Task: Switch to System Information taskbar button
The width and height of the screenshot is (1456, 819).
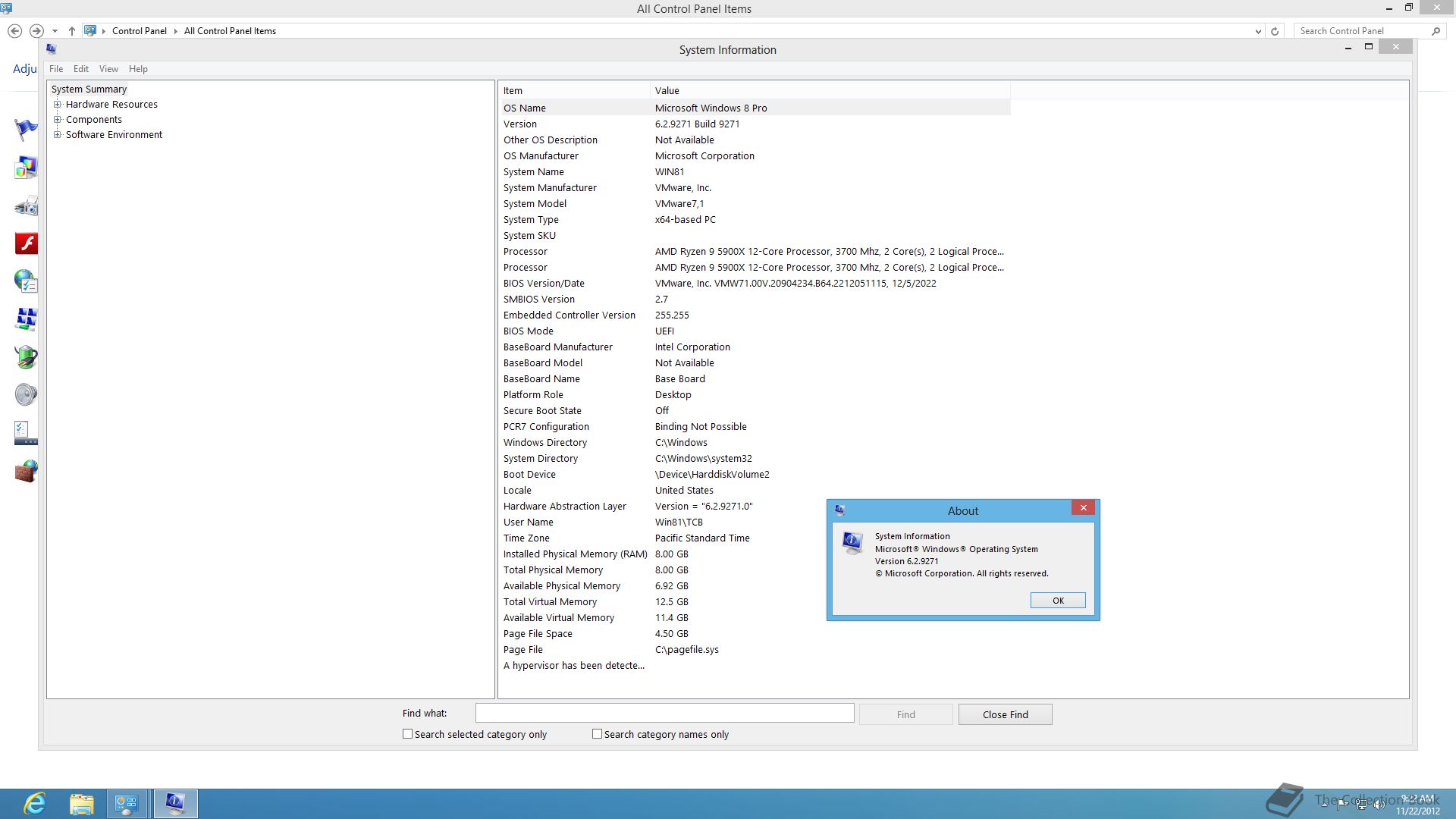Action: coord(175,804)
